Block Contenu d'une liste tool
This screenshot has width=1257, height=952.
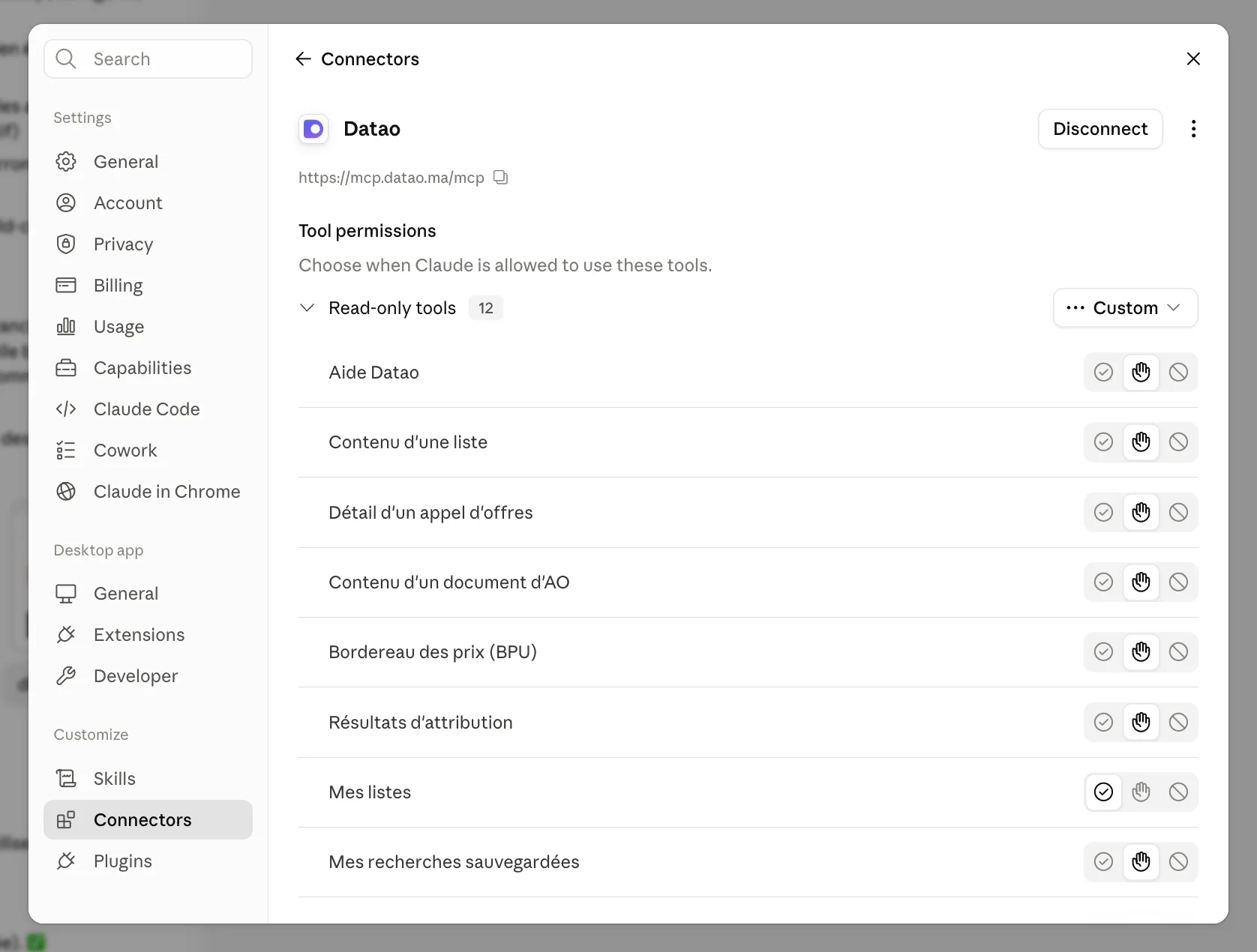coord(1178,442)
